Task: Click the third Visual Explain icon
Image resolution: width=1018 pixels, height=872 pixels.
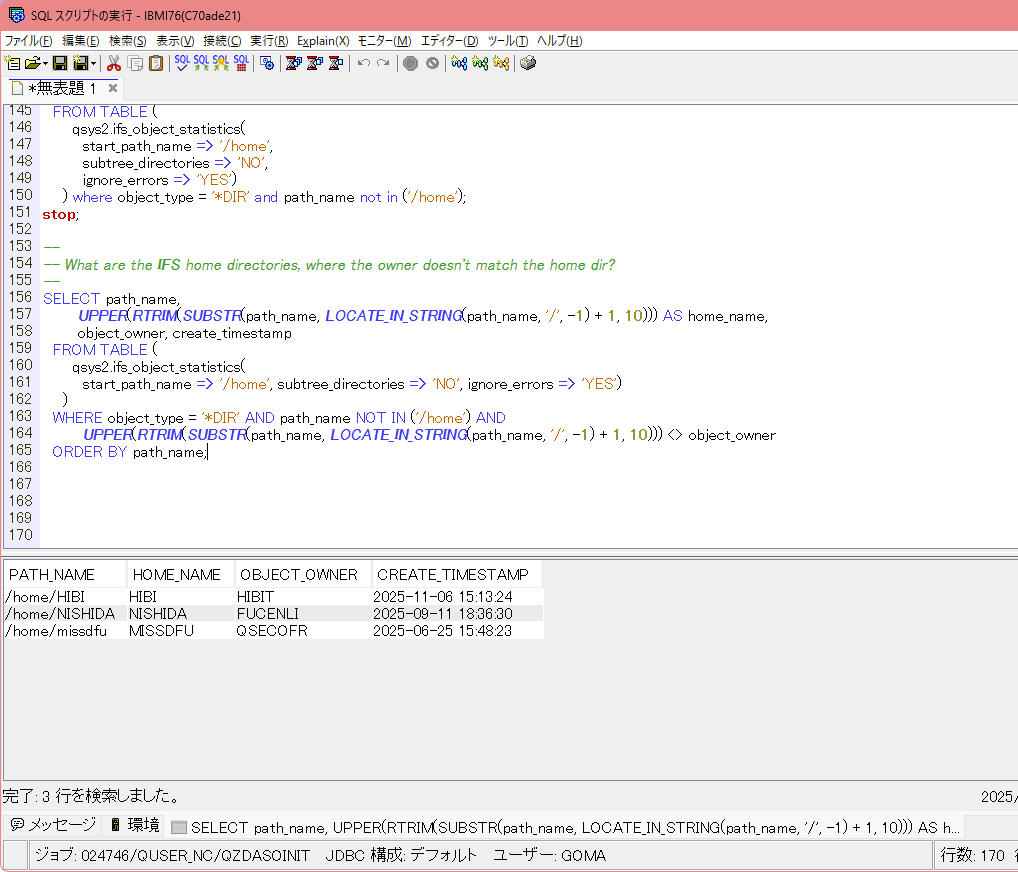Action: pos(501,63)
